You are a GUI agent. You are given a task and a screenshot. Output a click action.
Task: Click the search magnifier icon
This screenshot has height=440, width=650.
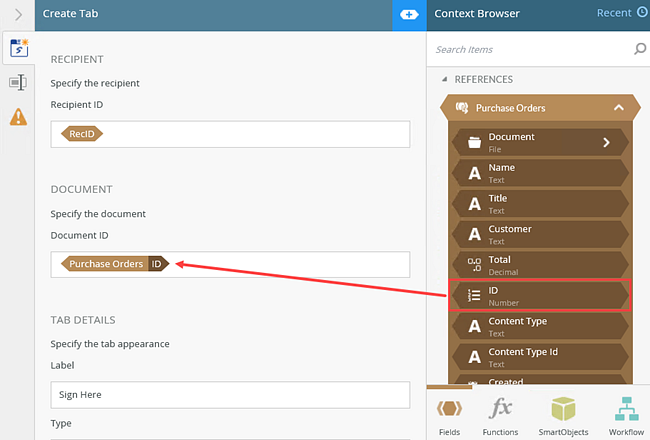pos(639,49)
